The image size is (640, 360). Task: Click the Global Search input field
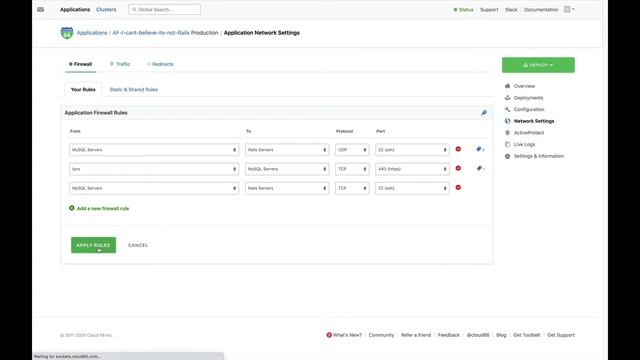[x=164, y=9]
